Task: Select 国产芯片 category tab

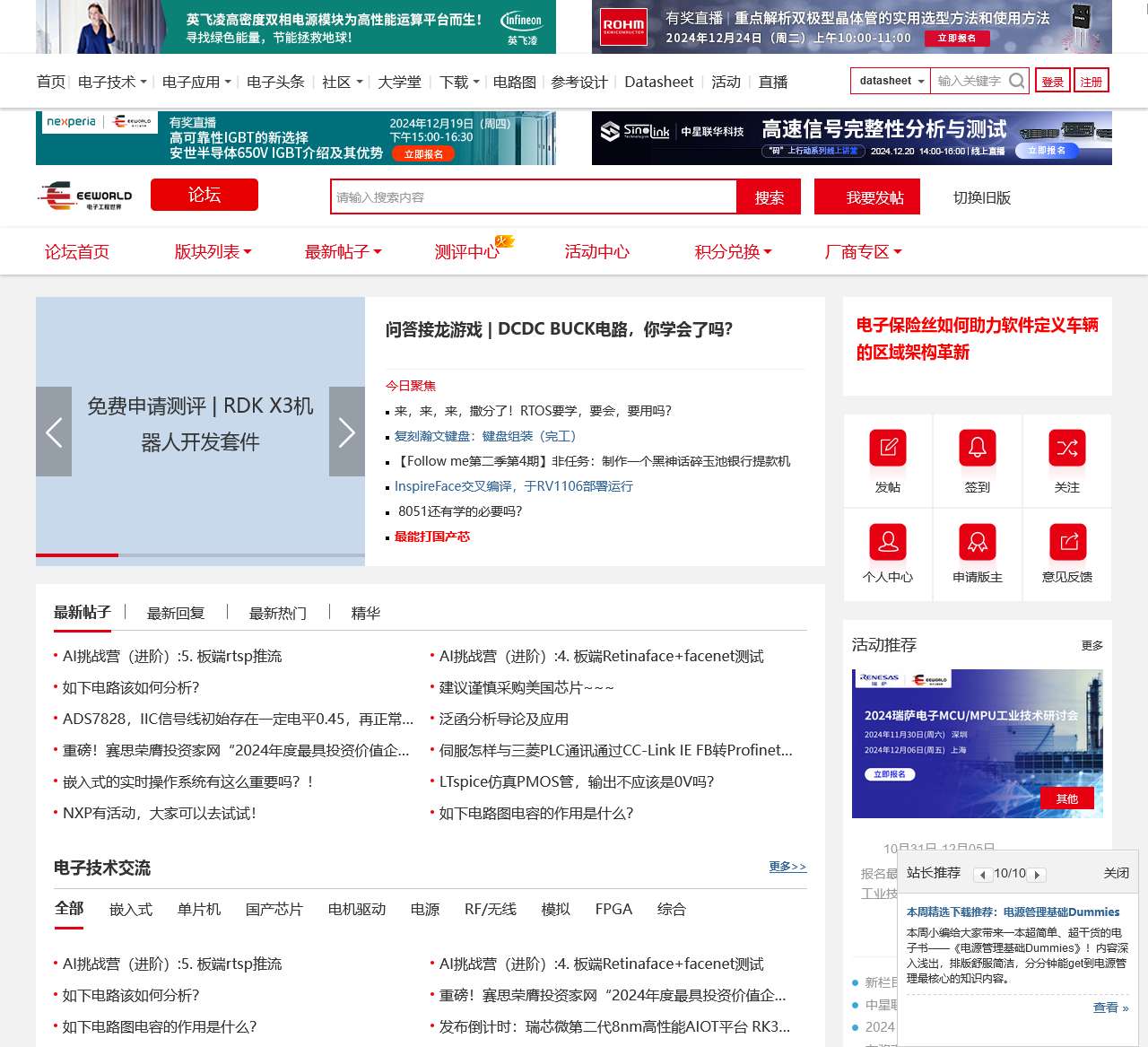Action: pyautogui.click(x=274, y=909)
